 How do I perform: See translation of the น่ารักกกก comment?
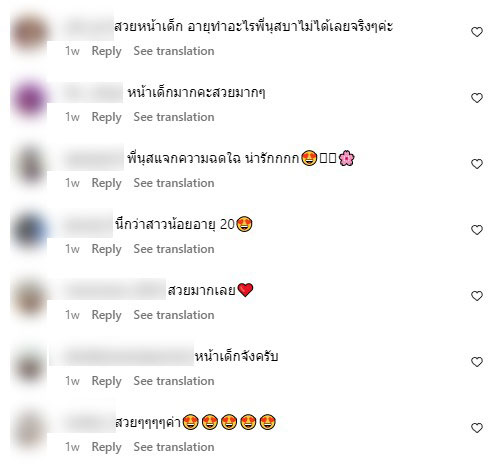click(x=174, y=183)
